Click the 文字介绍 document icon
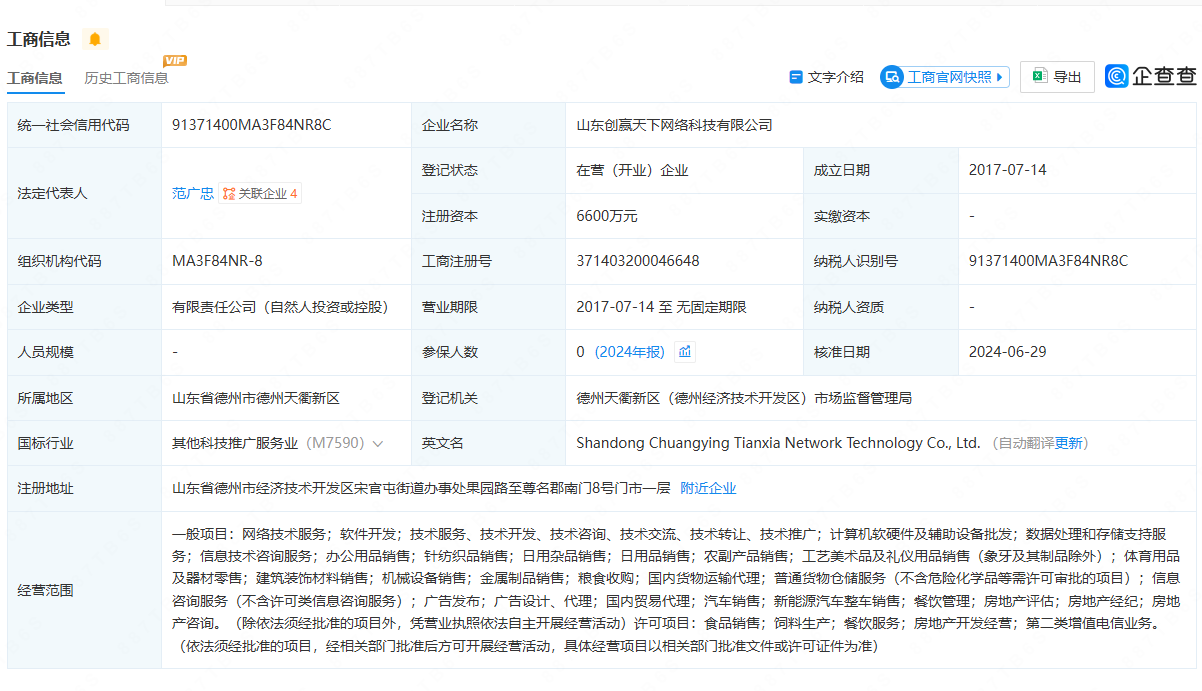Screen dimensions: 1202x691 pos(796,77)
